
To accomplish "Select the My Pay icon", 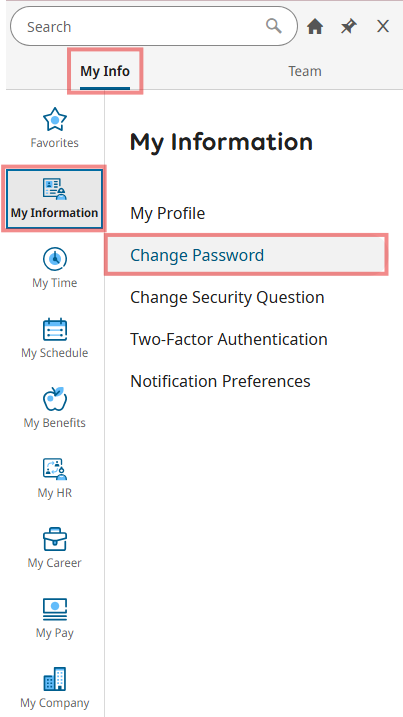I will (x=55, y=610).
